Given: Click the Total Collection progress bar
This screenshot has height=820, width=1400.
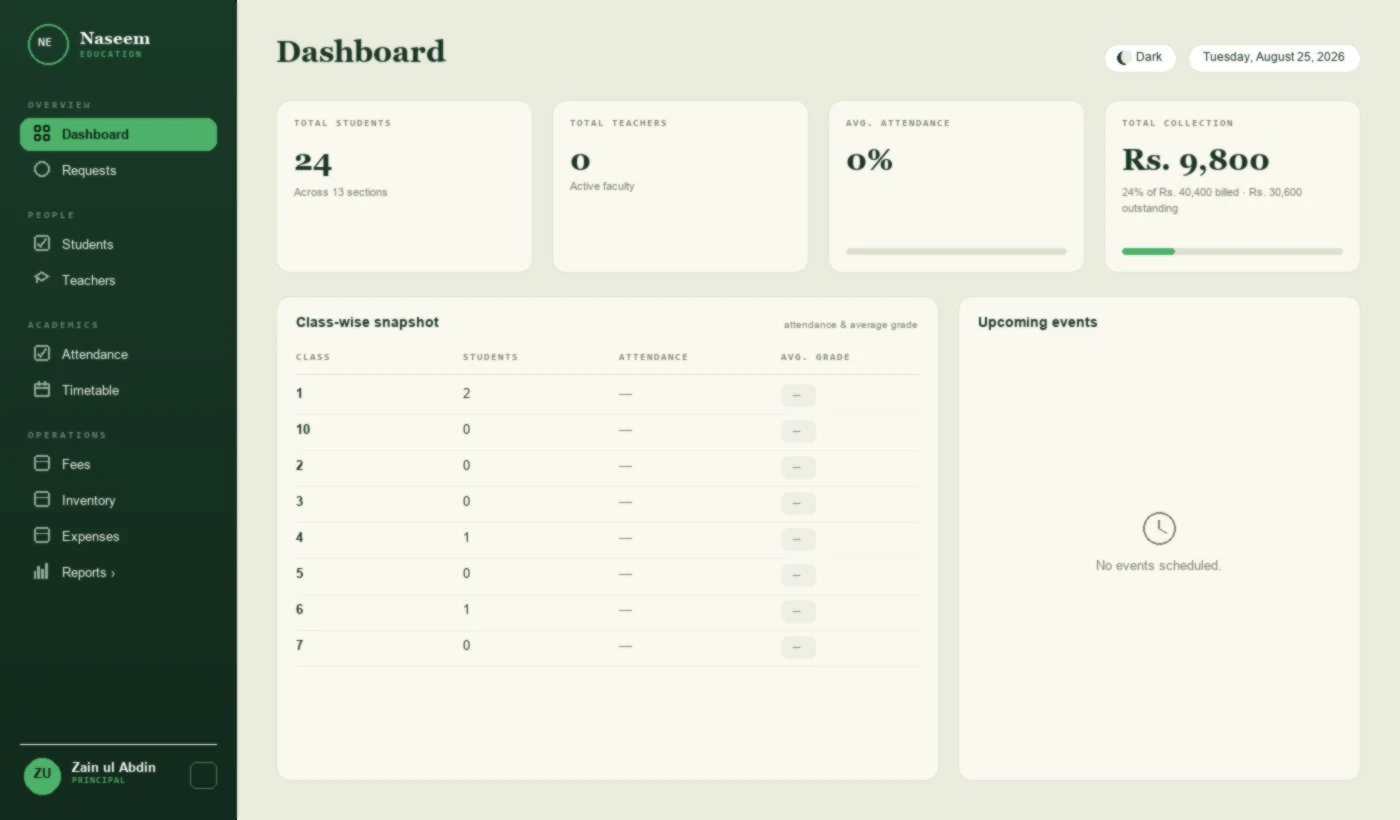Looking at the screenshot, I should pos(1232,252).
